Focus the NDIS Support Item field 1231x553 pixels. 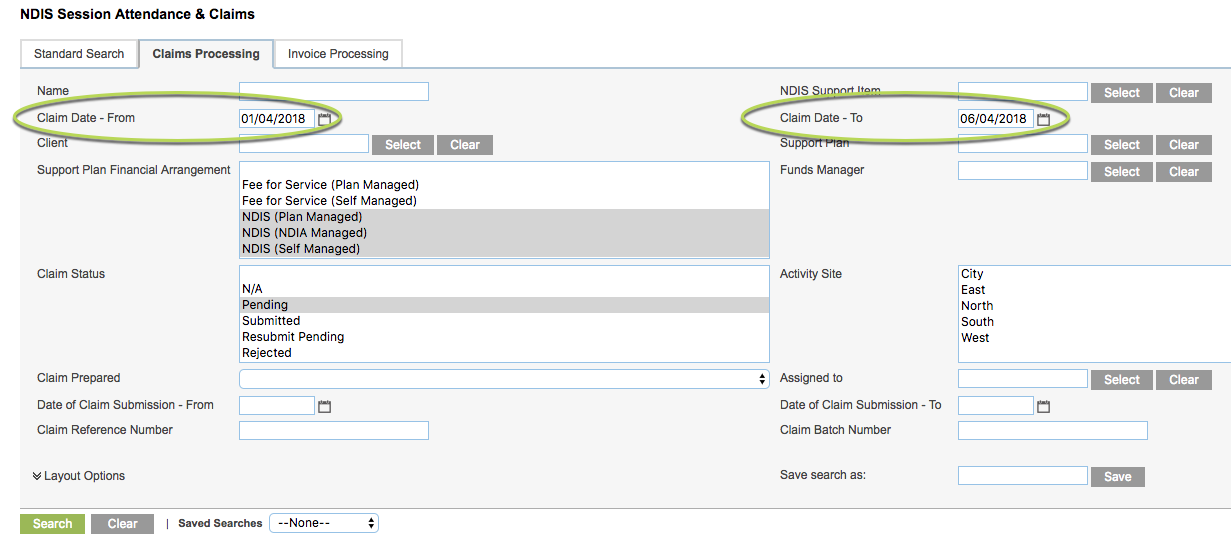click(1023, 92)
